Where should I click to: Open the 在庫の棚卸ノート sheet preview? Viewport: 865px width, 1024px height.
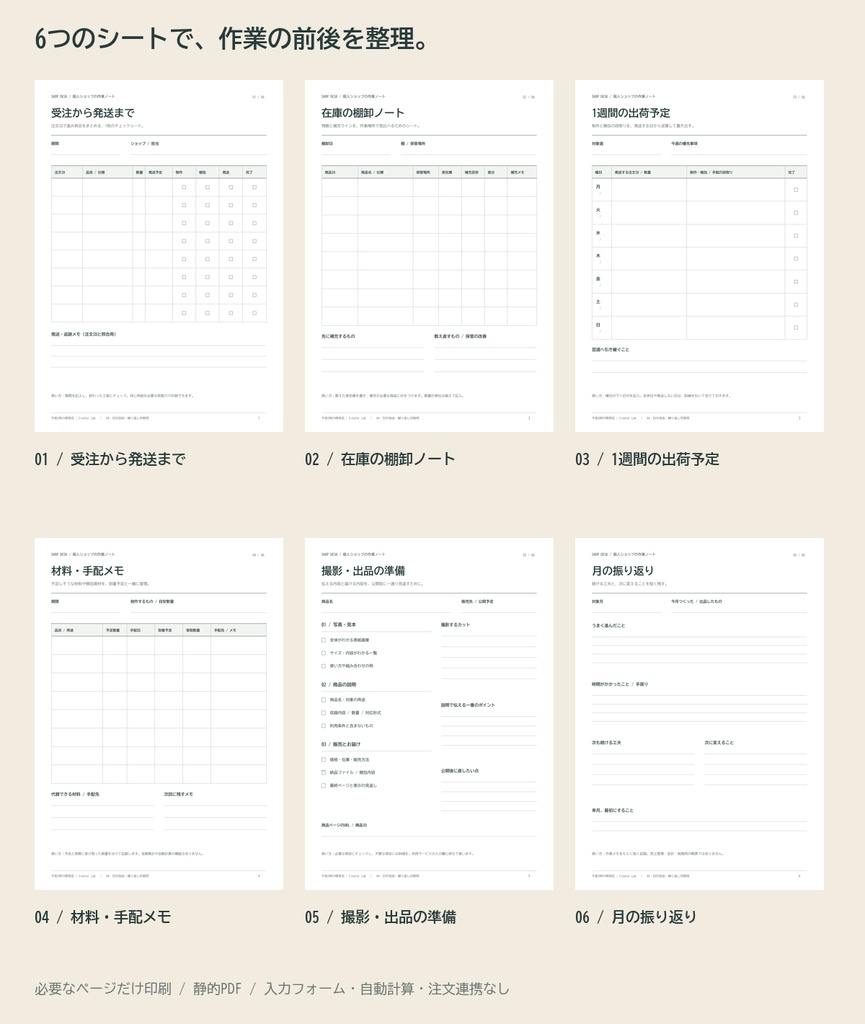coord(429,256)
